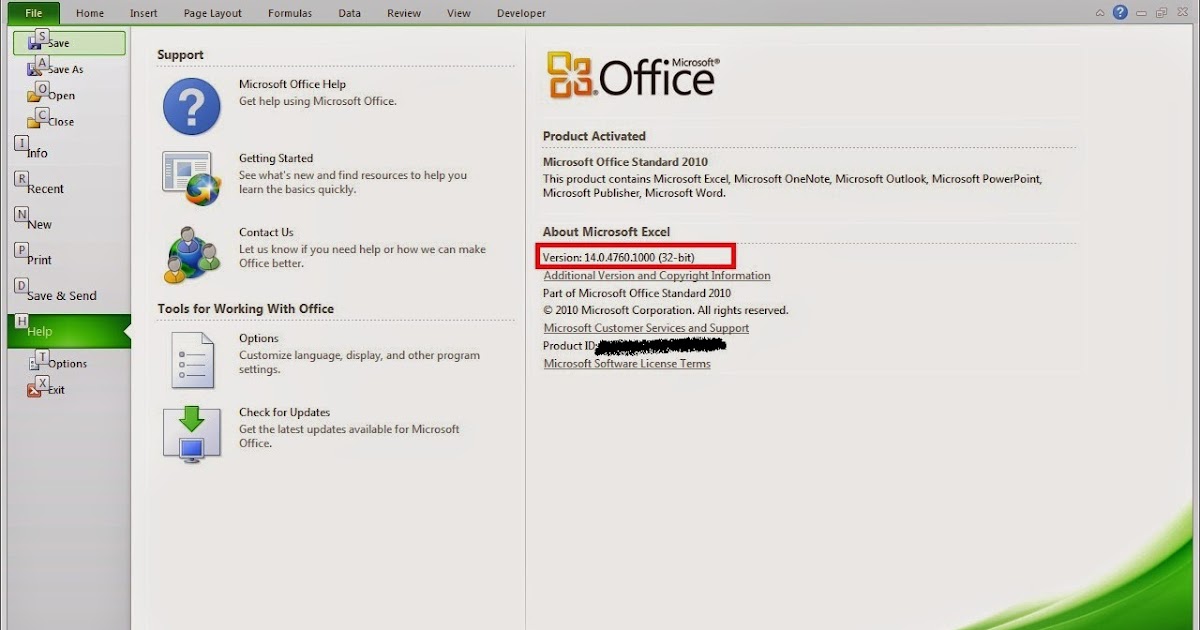Click the Microsoft Office Standard 2010 text

tap(625, 162)
